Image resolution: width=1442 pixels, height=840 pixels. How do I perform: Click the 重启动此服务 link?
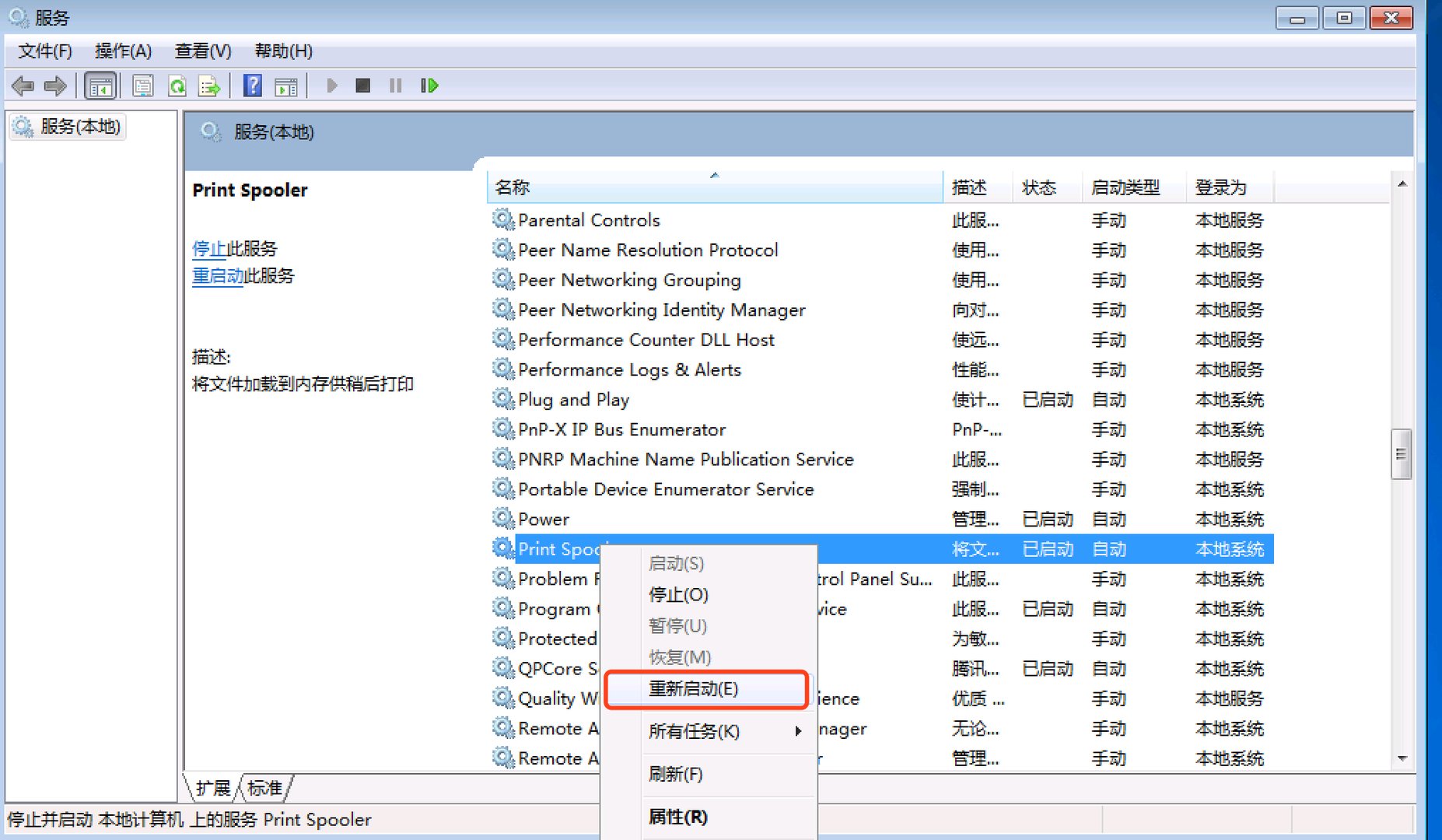(x=217, y=276)
